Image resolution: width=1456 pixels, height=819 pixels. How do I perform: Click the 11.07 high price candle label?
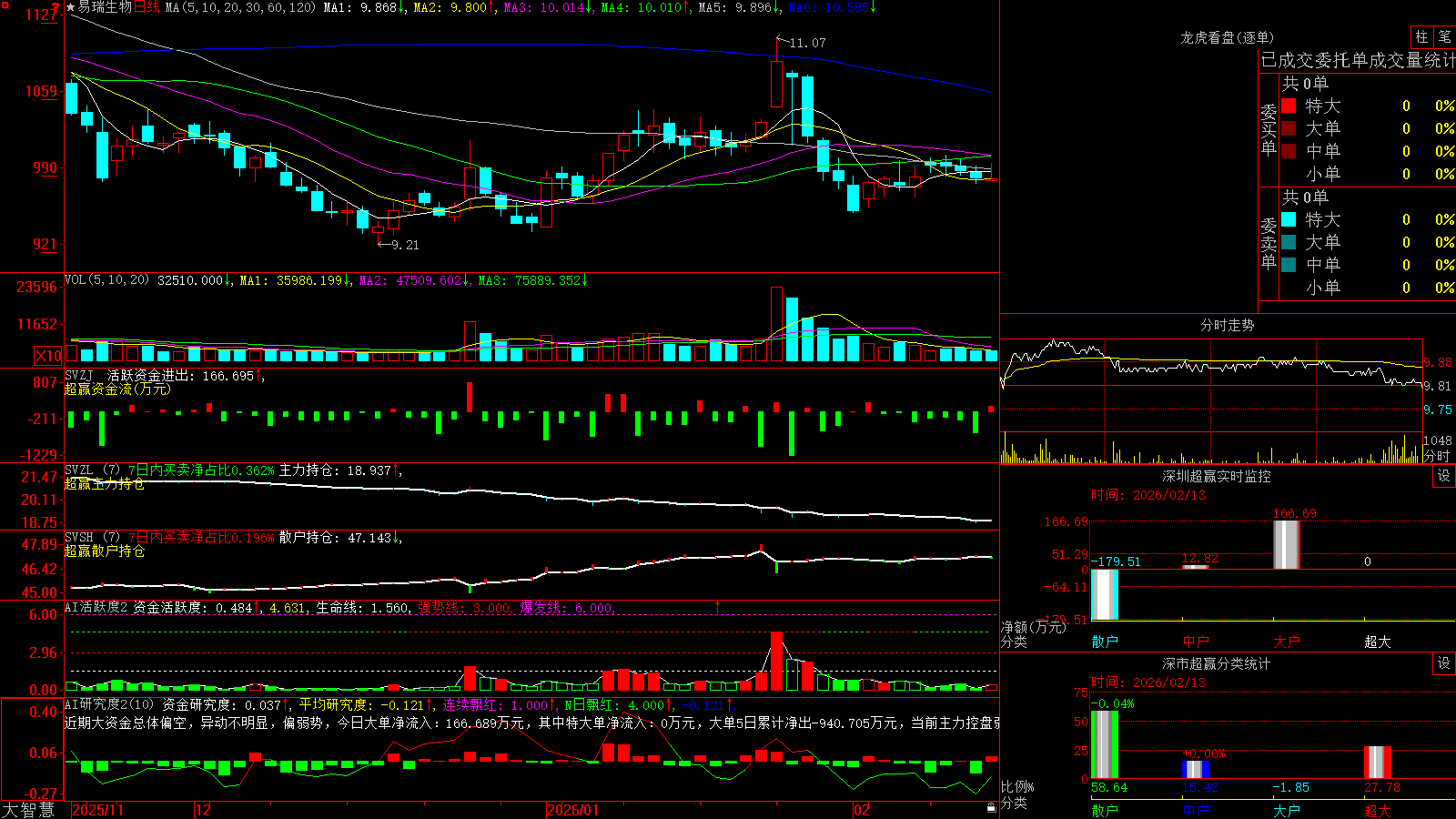point(807,43)
